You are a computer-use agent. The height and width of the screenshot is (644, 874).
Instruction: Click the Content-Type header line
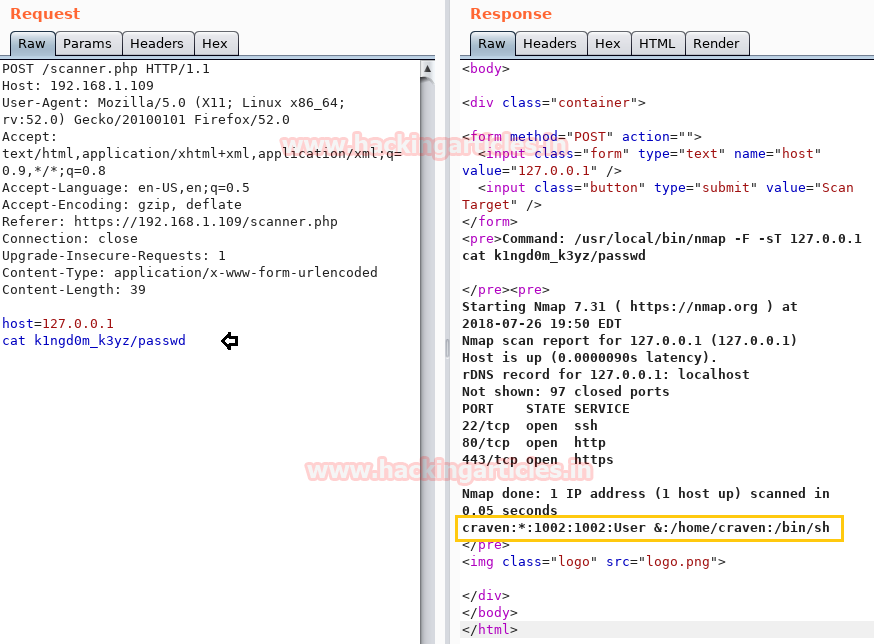(190, 273)
